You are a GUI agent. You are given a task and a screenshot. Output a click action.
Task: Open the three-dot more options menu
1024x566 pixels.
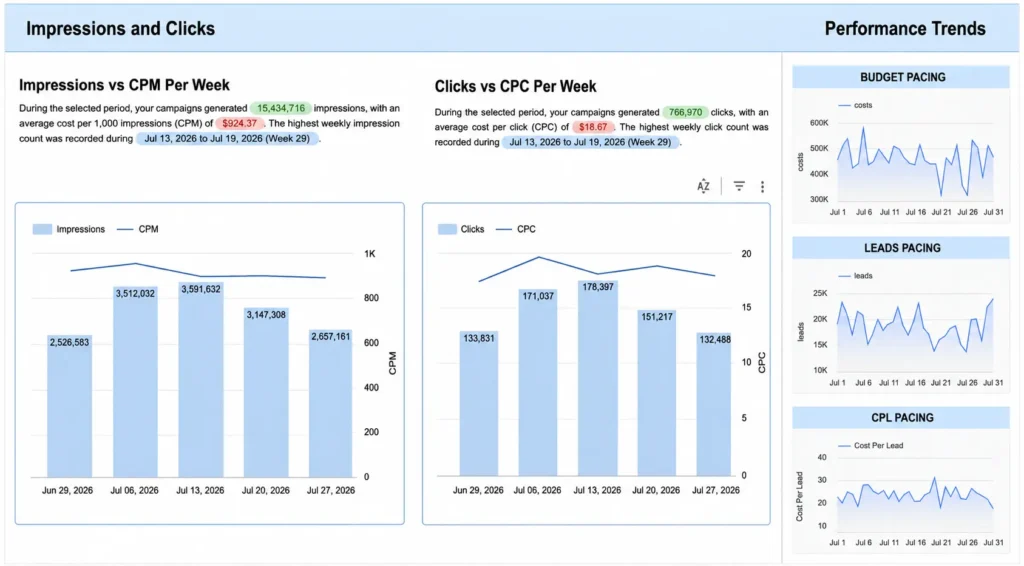point(762,187)
